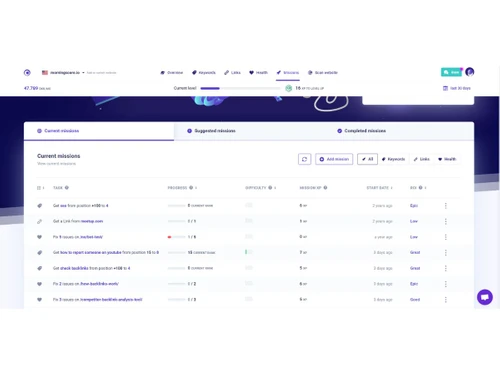
Task: Click the green level badge icon
Action: pos(289,88)
